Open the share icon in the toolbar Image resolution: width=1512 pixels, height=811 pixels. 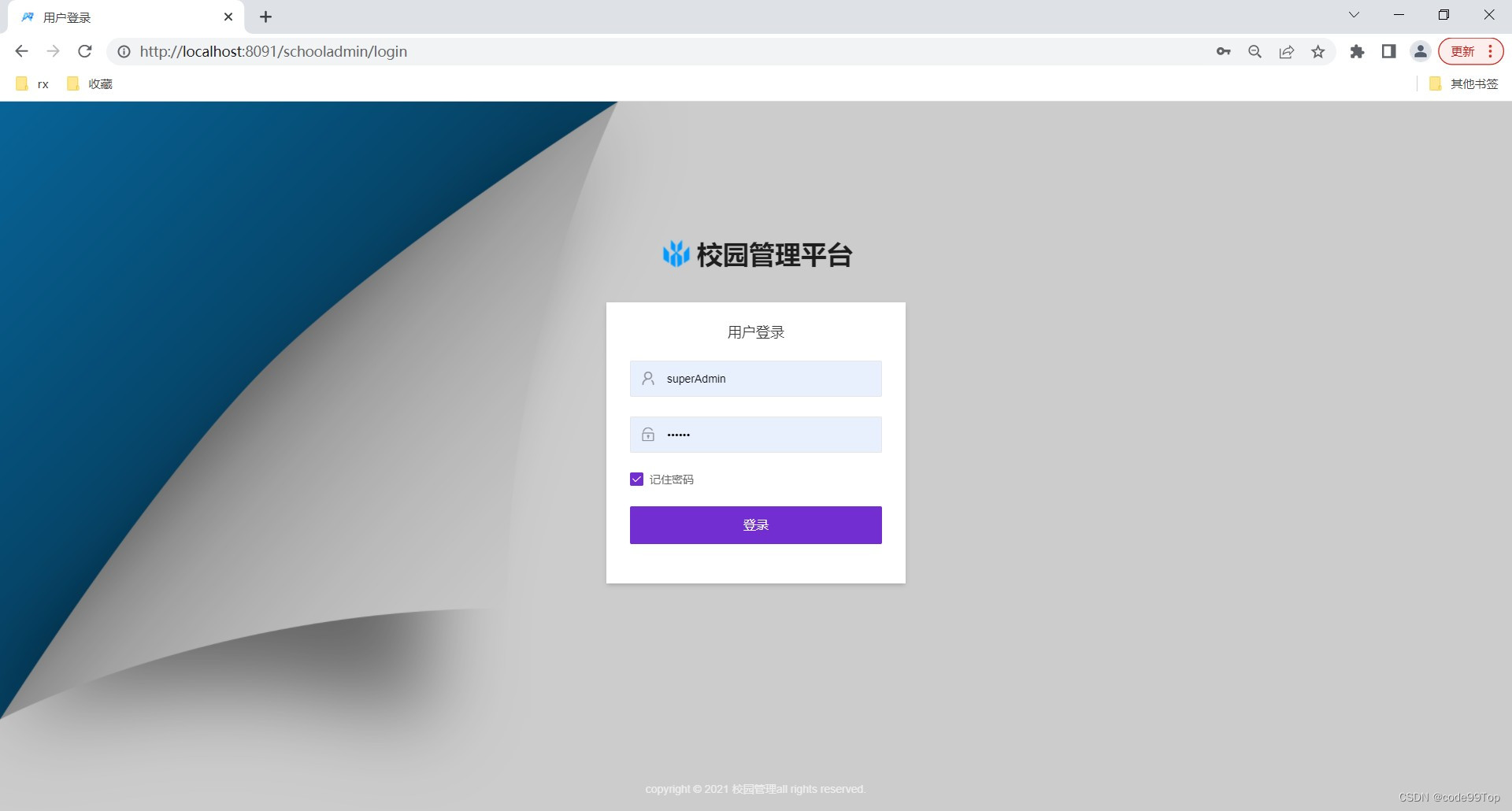pyautogui.click(x=1287, y=51)
